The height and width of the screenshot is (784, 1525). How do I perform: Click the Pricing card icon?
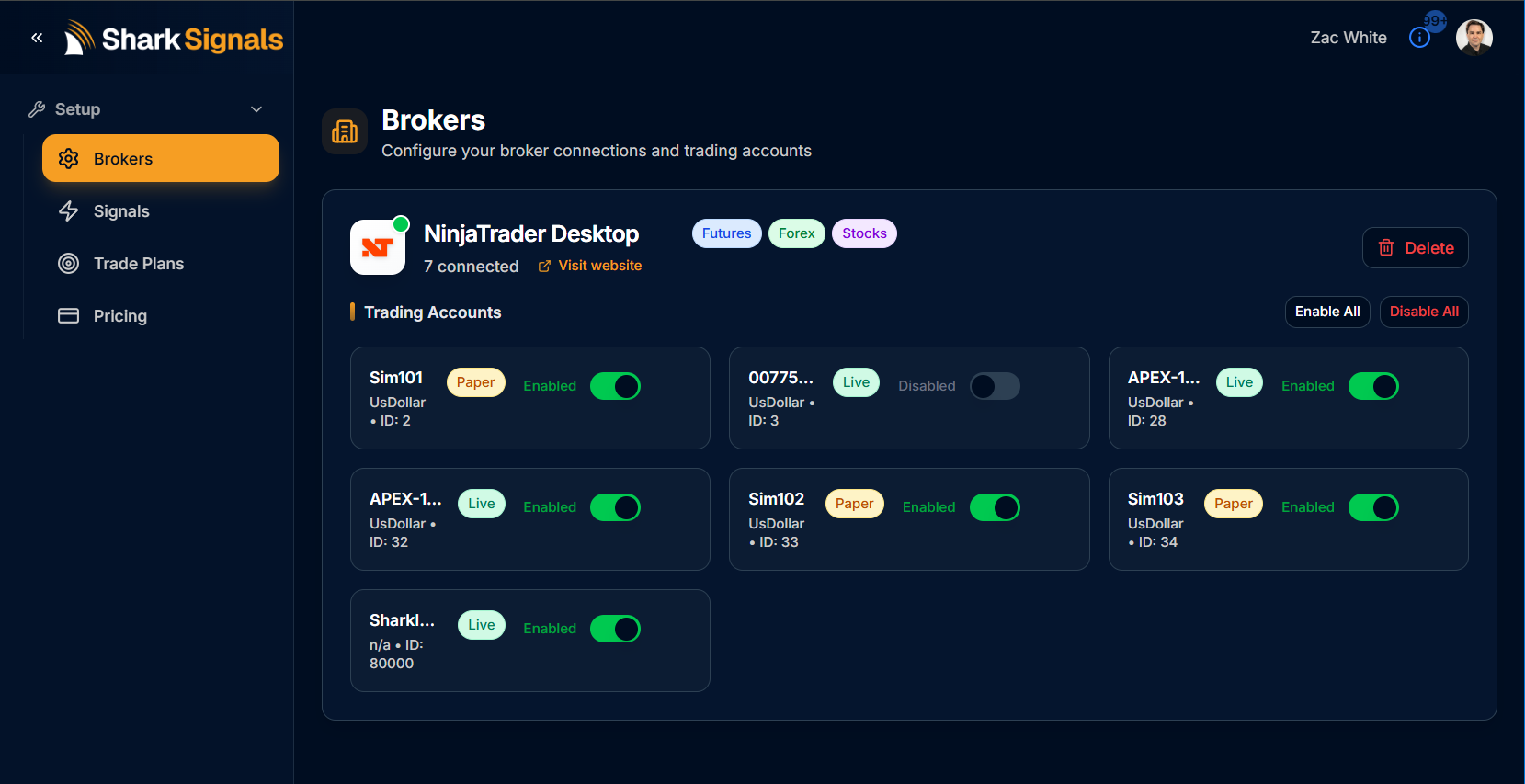(69, 316)
